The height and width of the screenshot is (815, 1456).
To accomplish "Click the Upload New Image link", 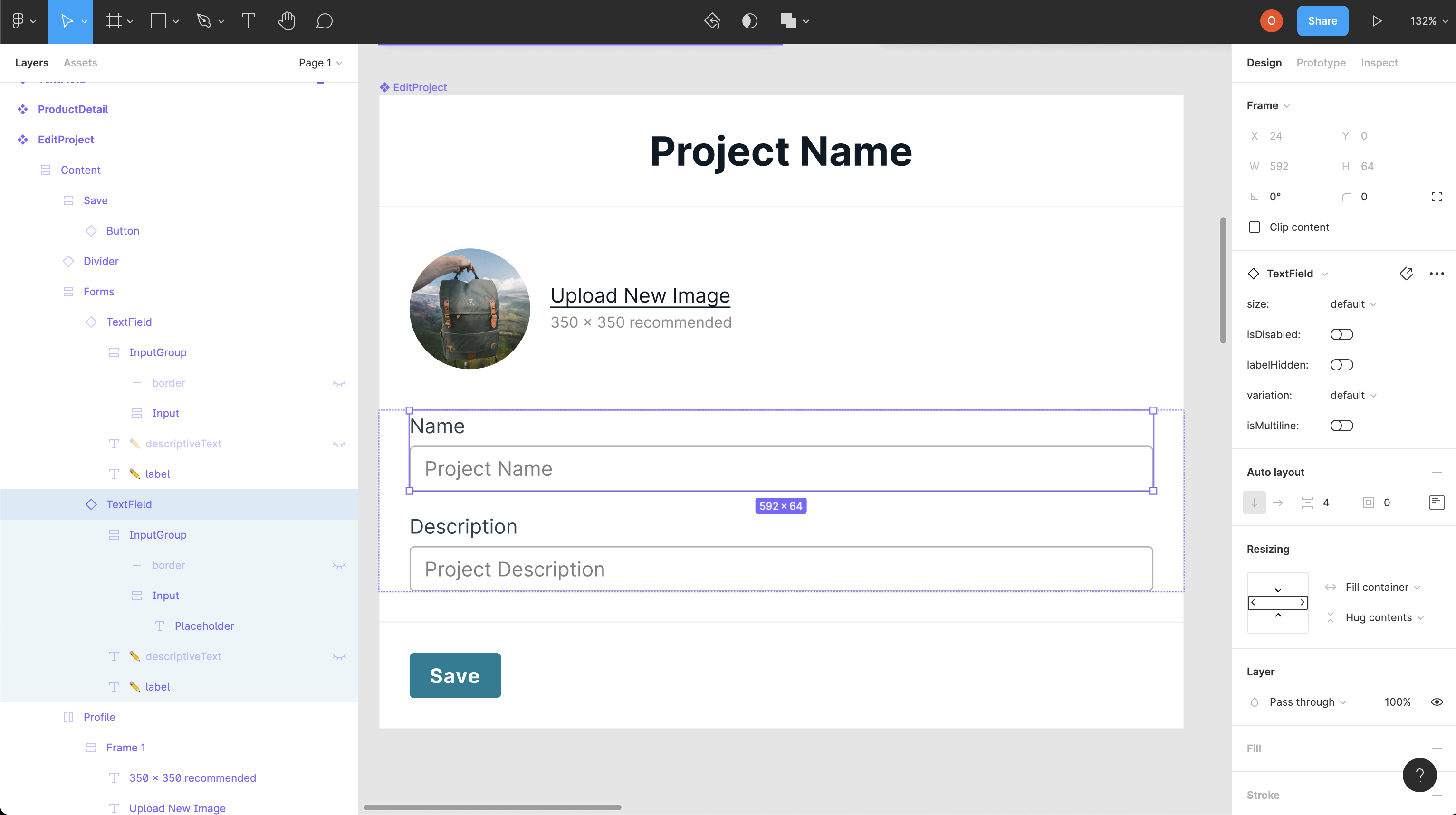I will (x=640, y=295).
